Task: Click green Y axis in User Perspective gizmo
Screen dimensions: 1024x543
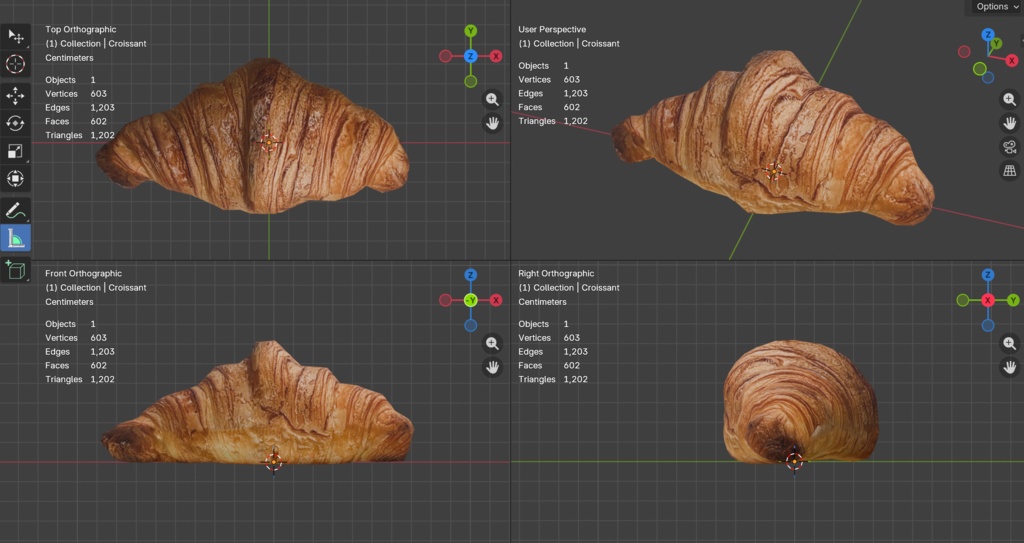Action: pyautogui.click(x=996, y=44)
